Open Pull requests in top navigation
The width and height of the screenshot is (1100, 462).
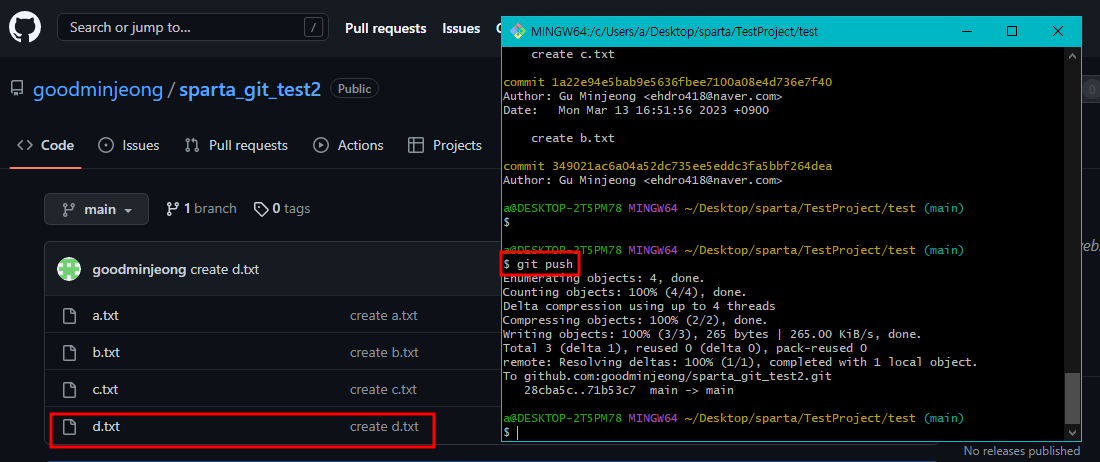point(386,29)
